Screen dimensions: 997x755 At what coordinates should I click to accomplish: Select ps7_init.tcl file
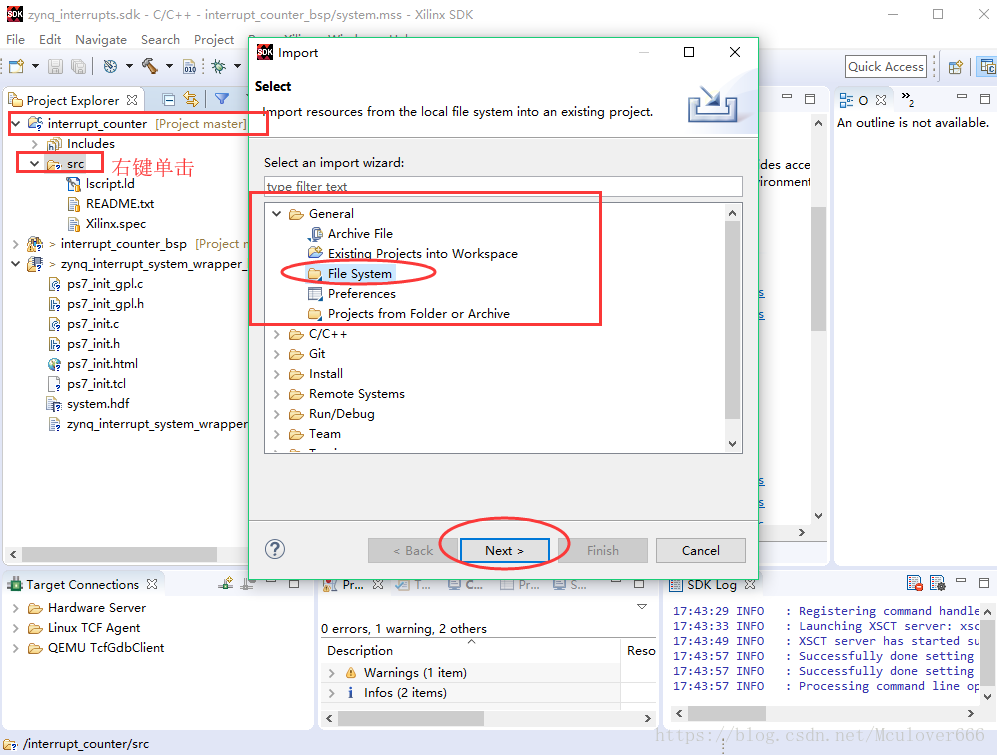(96, 384)
